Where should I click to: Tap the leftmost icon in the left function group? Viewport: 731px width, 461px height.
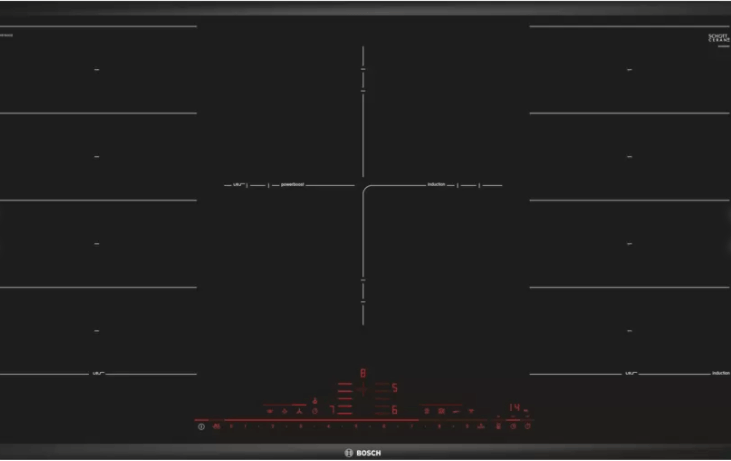point(269,410)
